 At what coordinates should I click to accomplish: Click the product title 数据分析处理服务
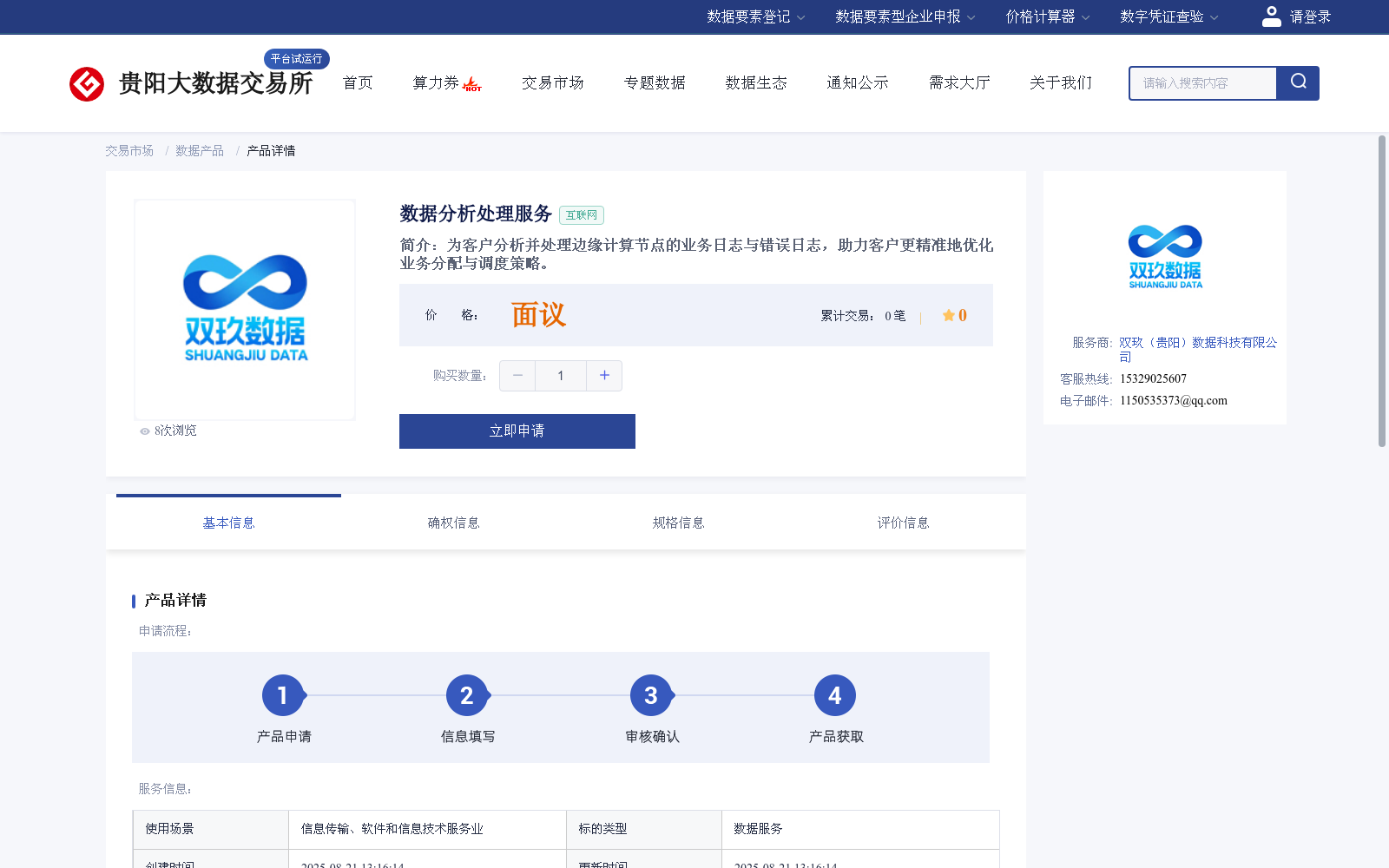click(x=476, y=214)
